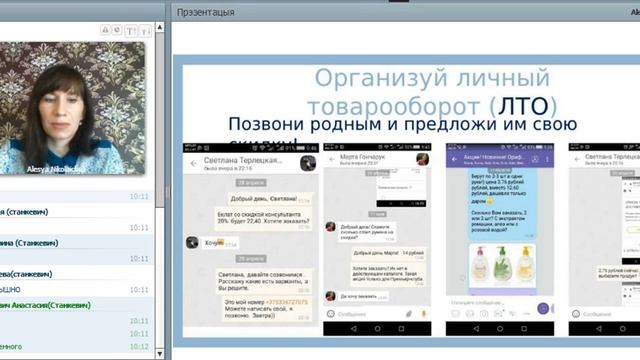Viewport: 640px width, 360px height.
Task: Click the blue Viber promo message bubble
Action: tap(503, 204)
